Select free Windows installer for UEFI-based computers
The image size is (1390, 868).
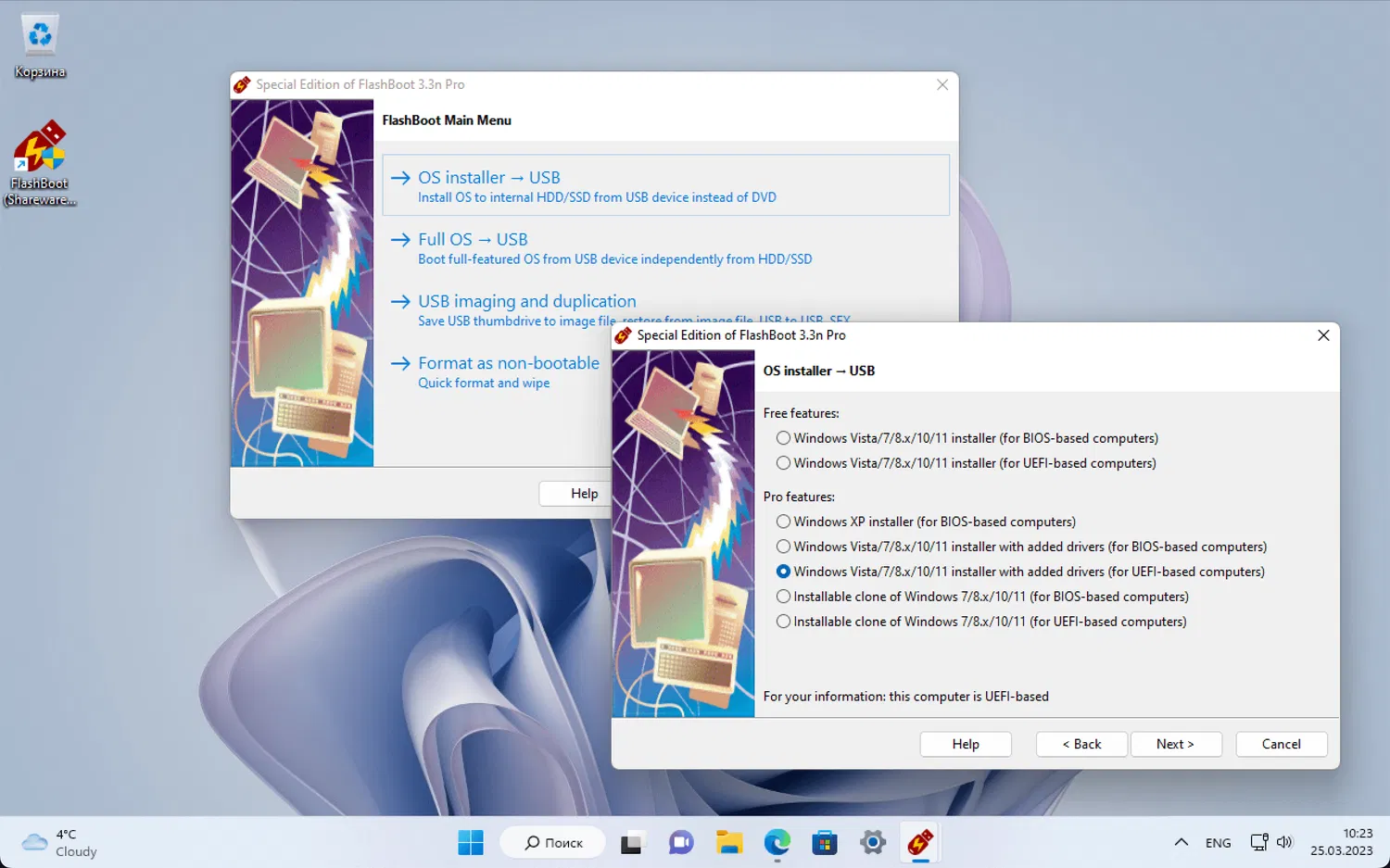[x=967, y=463]
